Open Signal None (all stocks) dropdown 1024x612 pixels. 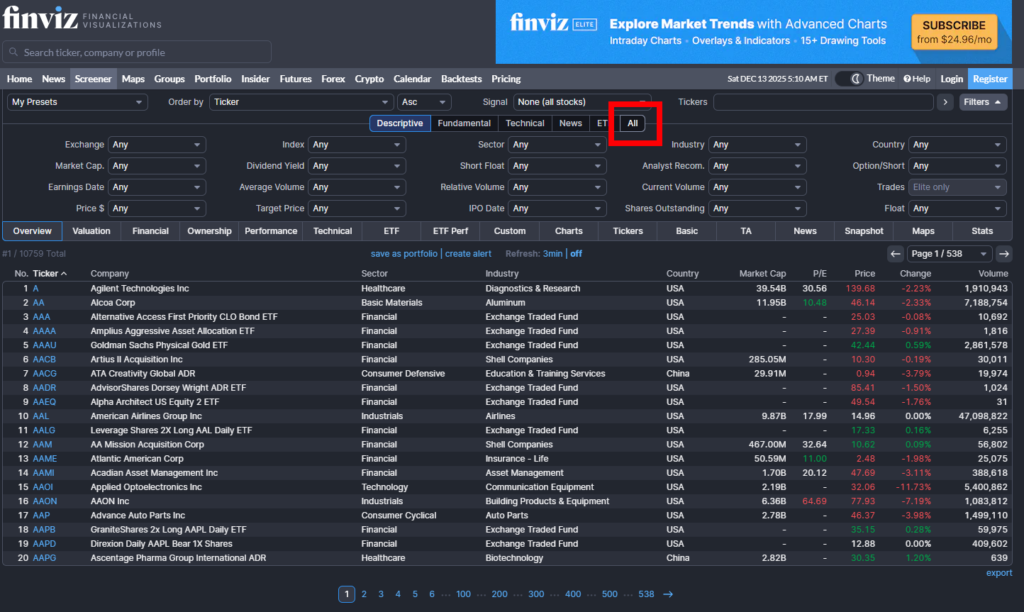pos(581,102)
